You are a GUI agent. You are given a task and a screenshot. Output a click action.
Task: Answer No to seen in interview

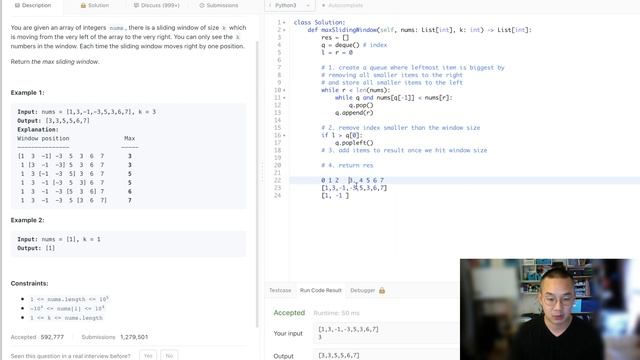[x=169, y=356]
